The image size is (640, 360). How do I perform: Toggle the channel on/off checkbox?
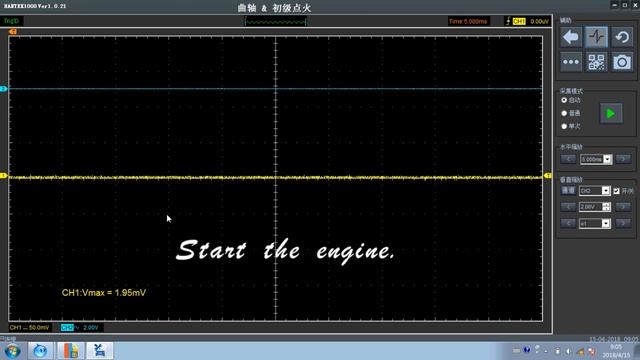coord(616,191)
